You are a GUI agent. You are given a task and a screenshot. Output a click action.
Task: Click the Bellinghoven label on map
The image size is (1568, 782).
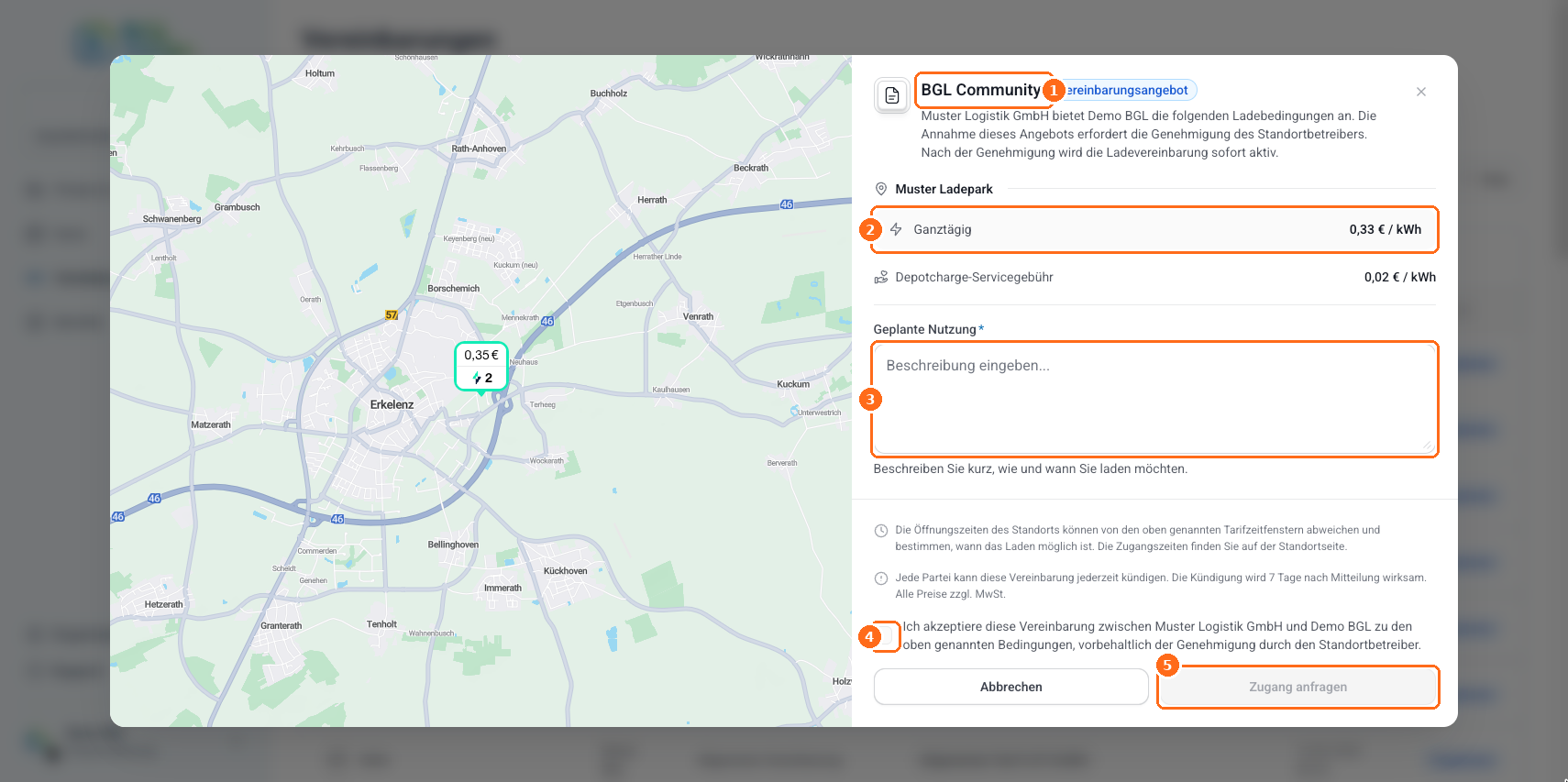coord(454,545)
